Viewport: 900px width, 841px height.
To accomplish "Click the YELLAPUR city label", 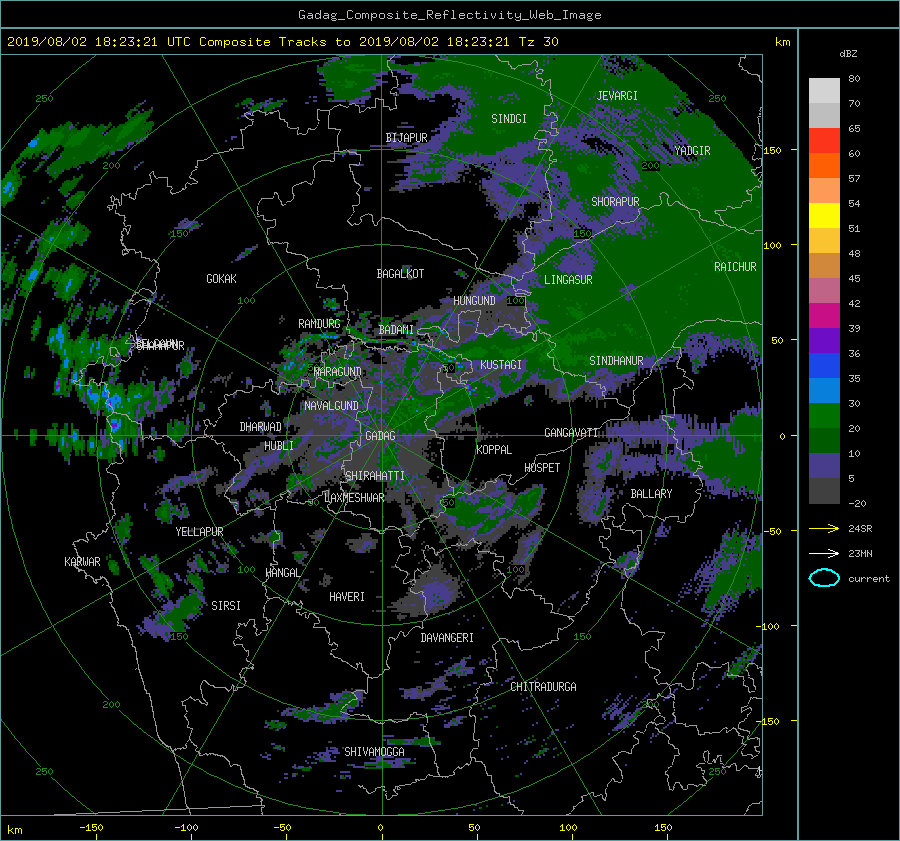I will point(199,532).
